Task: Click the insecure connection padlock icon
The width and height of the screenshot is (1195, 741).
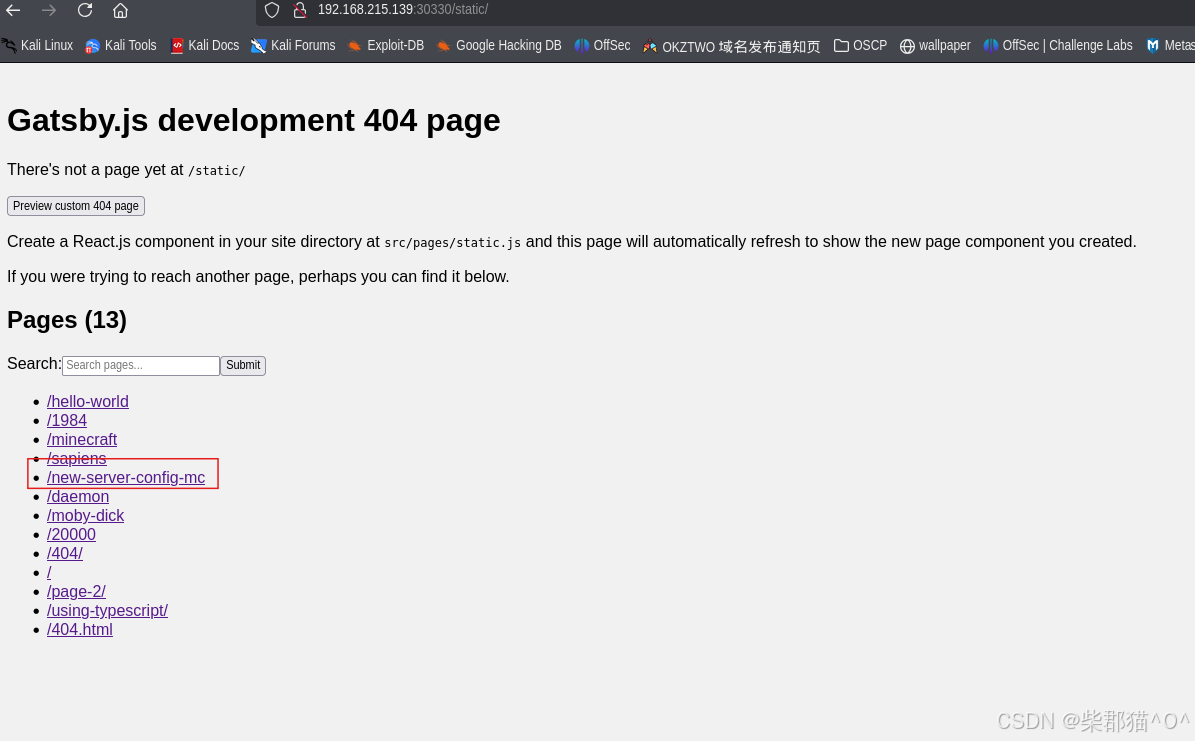Action: (x=300, y=10)
